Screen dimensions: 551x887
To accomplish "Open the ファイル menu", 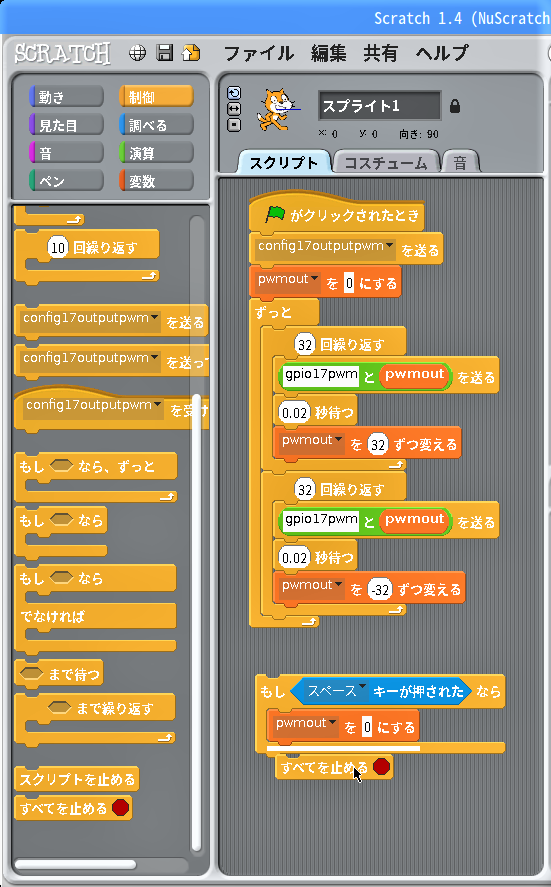I will tap(259, 53).
